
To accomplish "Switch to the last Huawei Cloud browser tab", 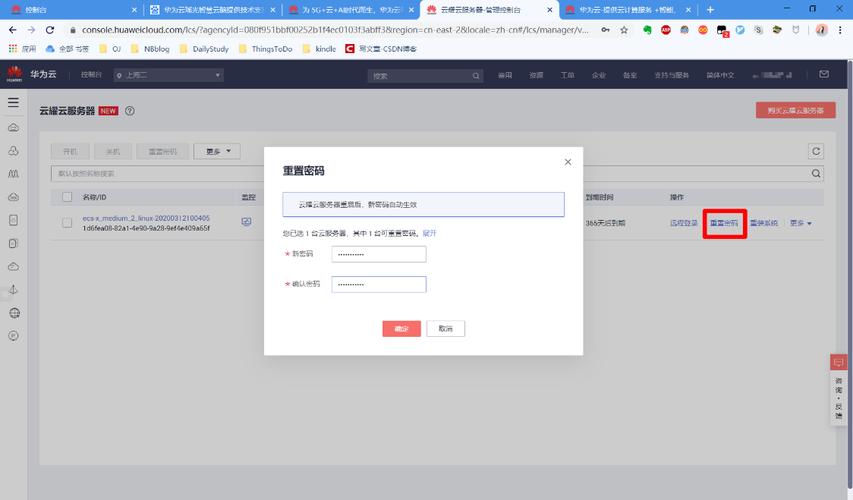I will [628, 10].
